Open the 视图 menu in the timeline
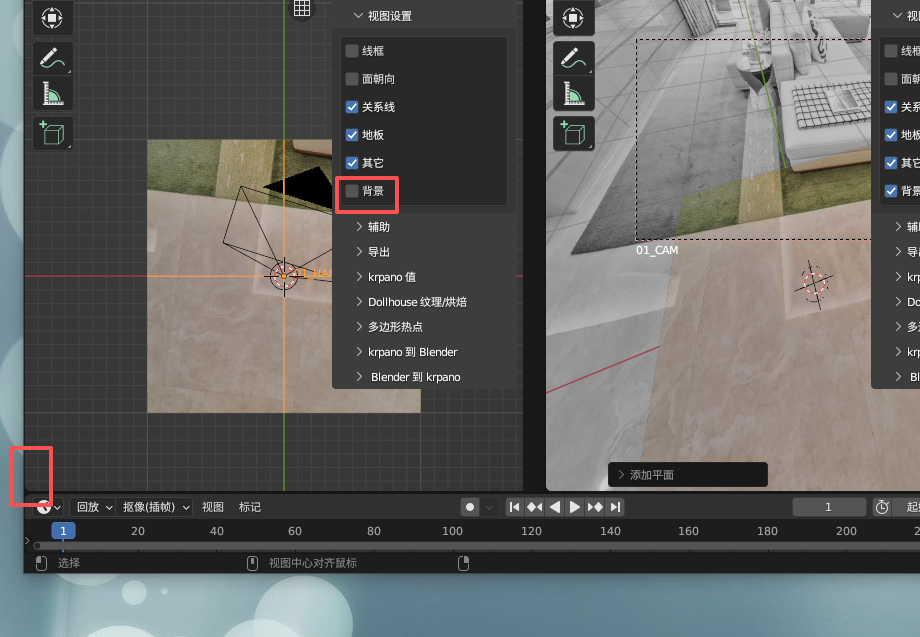The height and width of the screenshot is (637, 920). [x=212, y=507]
